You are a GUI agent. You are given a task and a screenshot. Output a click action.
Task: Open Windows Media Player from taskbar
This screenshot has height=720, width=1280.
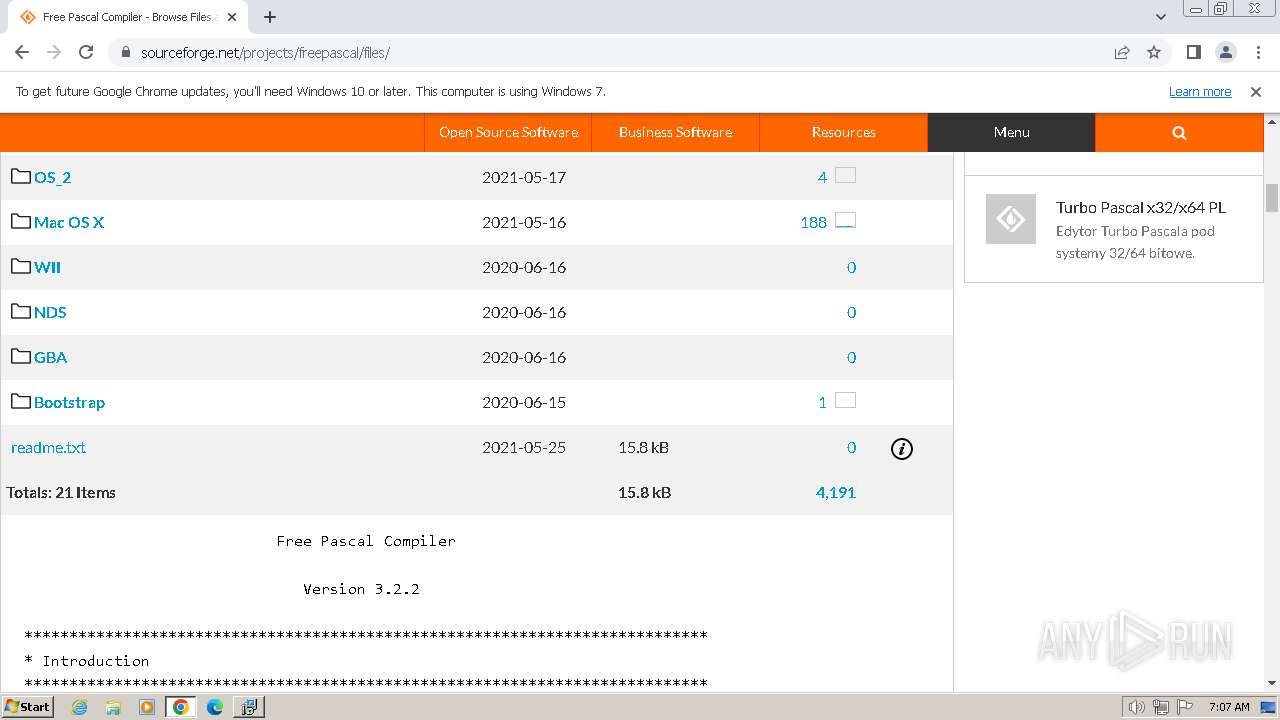(147, 707)
